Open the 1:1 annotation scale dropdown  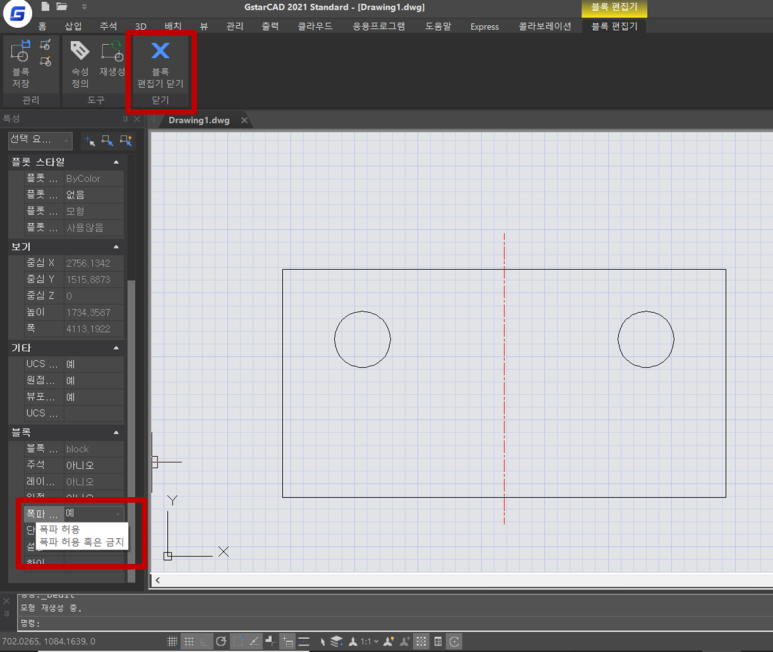click(x=367, y=641)
